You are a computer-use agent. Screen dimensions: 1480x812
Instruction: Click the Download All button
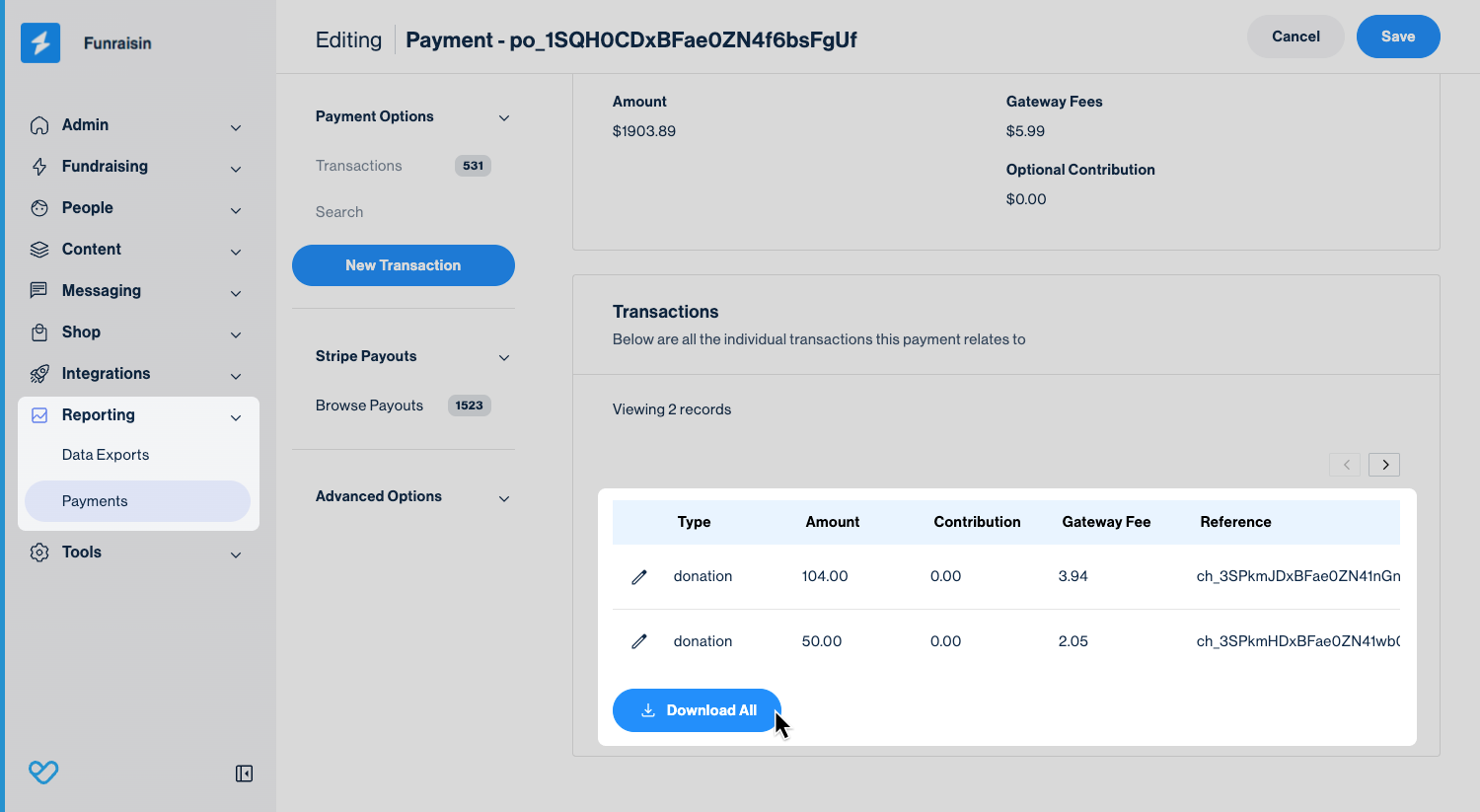pos(697,710)
